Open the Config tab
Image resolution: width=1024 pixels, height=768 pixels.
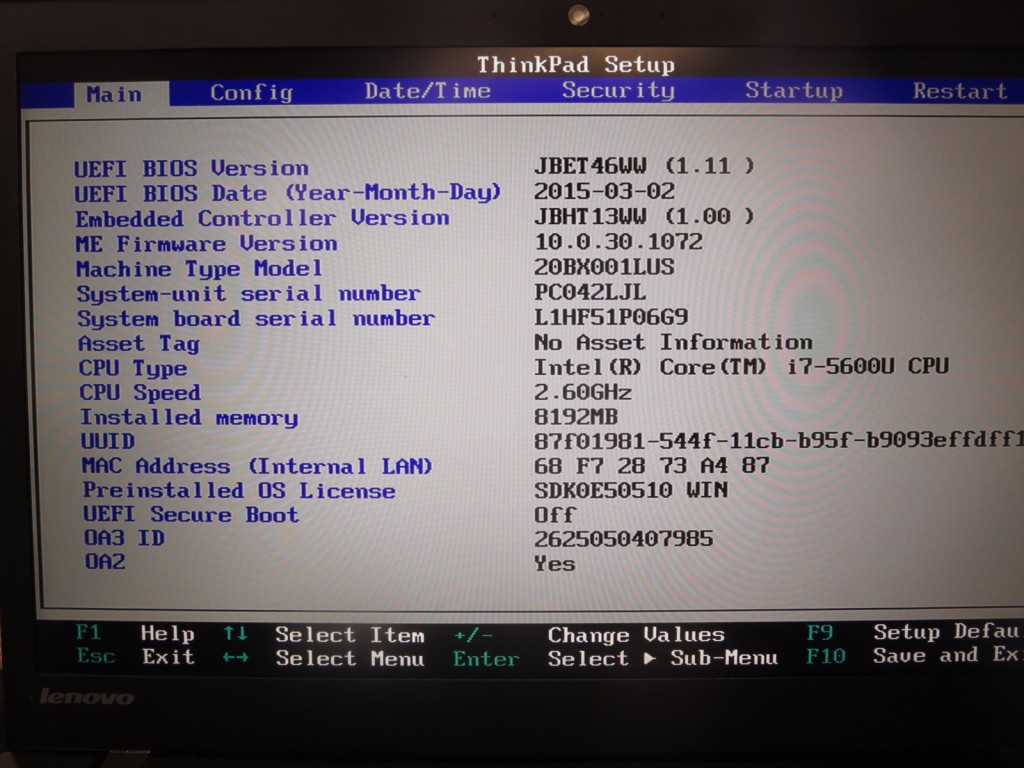click(x=251, y=93)
